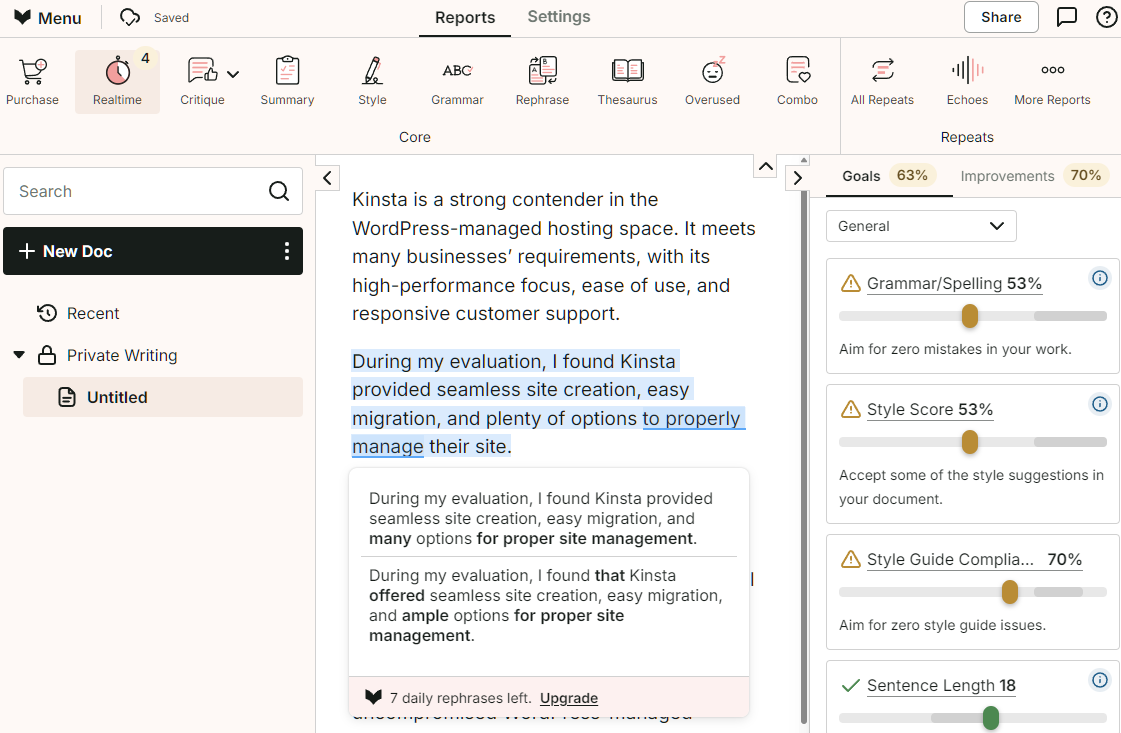The width and height of the screenshot is (1121, 733).
Task: Run the Overused words report
Action: [712, 82]
